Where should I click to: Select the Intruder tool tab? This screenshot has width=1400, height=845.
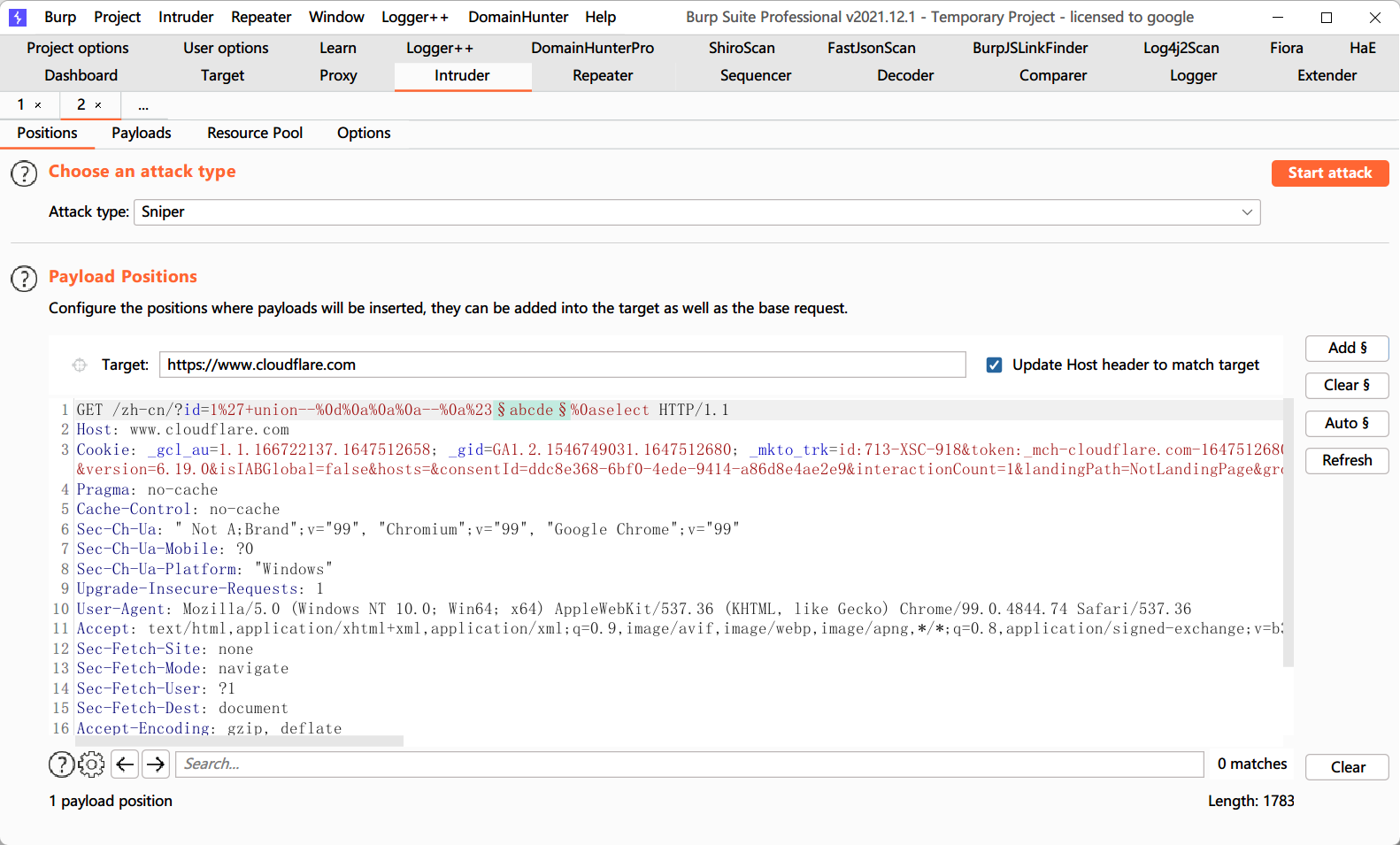click(x=462, y=75)
